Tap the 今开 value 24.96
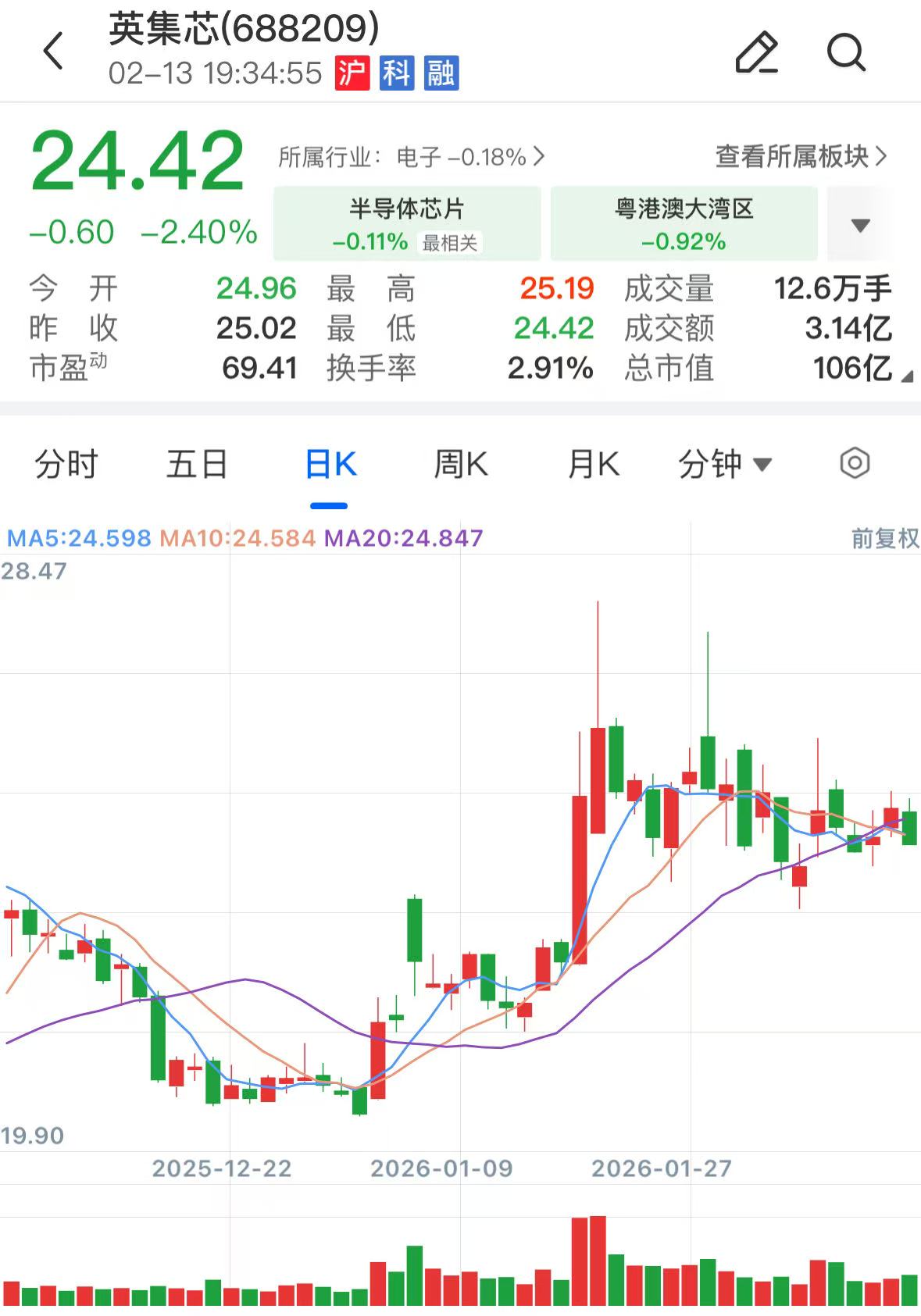This screenshot has height=1316, width=921. [256, 288]
